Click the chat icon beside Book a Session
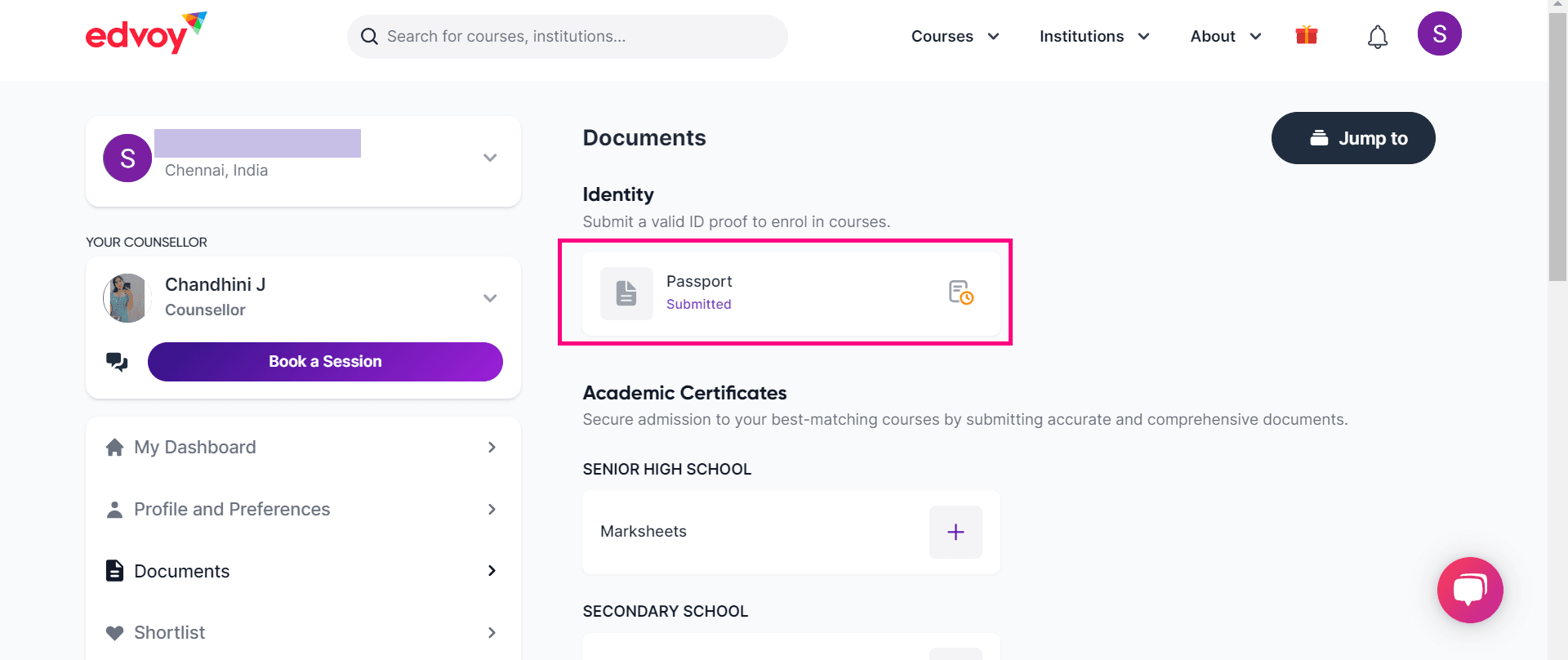The height and width of the screenshot is (660, 1568). pyautogui.click(x=117, y=362)
